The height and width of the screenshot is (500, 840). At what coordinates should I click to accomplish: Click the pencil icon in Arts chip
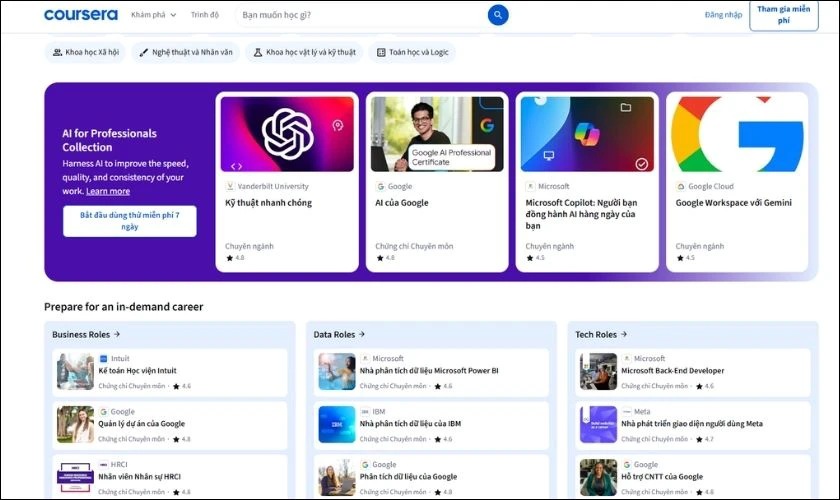coord(144,53)
